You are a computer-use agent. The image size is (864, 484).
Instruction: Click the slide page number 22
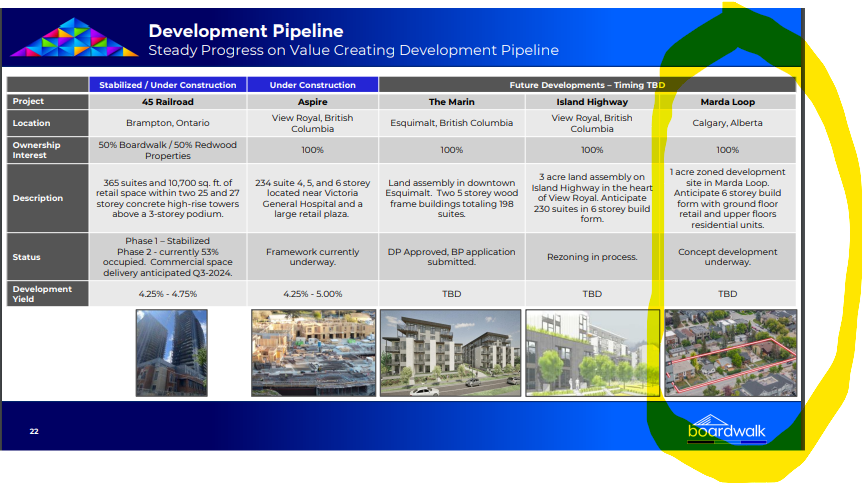[34, 431]
